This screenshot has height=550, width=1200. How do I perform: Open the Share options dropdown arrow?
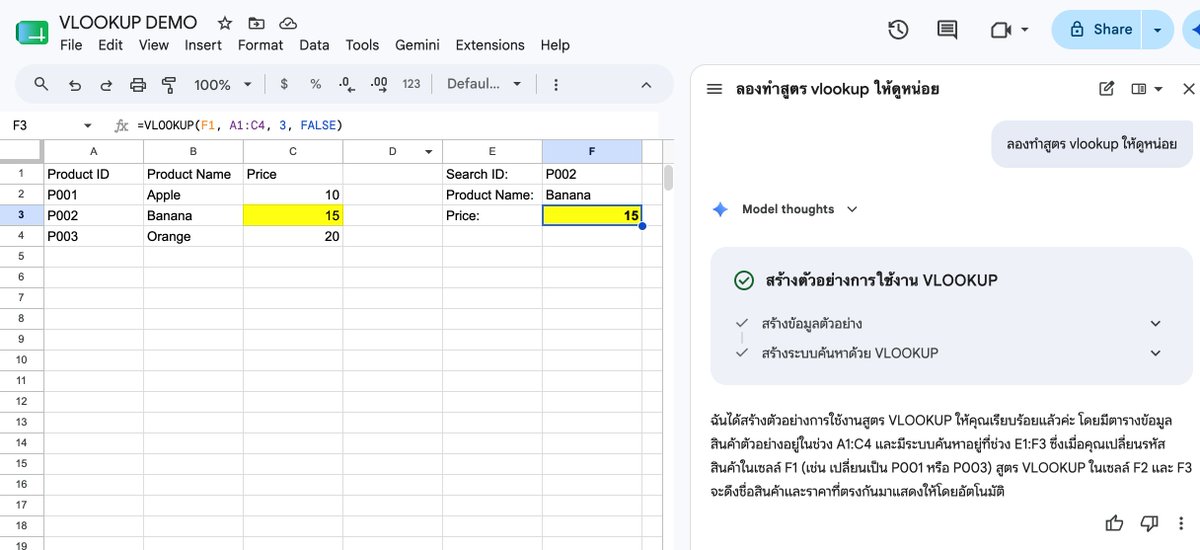tap(1158, 30)
